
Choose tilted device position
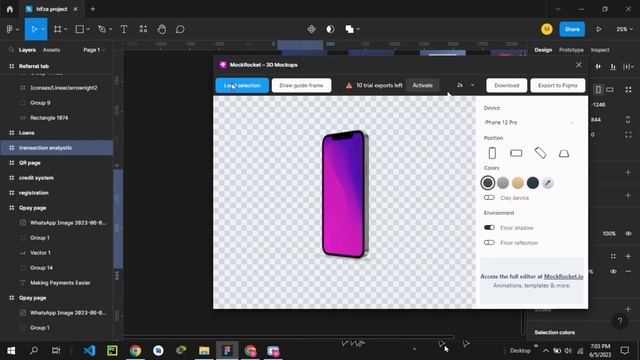click(540, 153)
